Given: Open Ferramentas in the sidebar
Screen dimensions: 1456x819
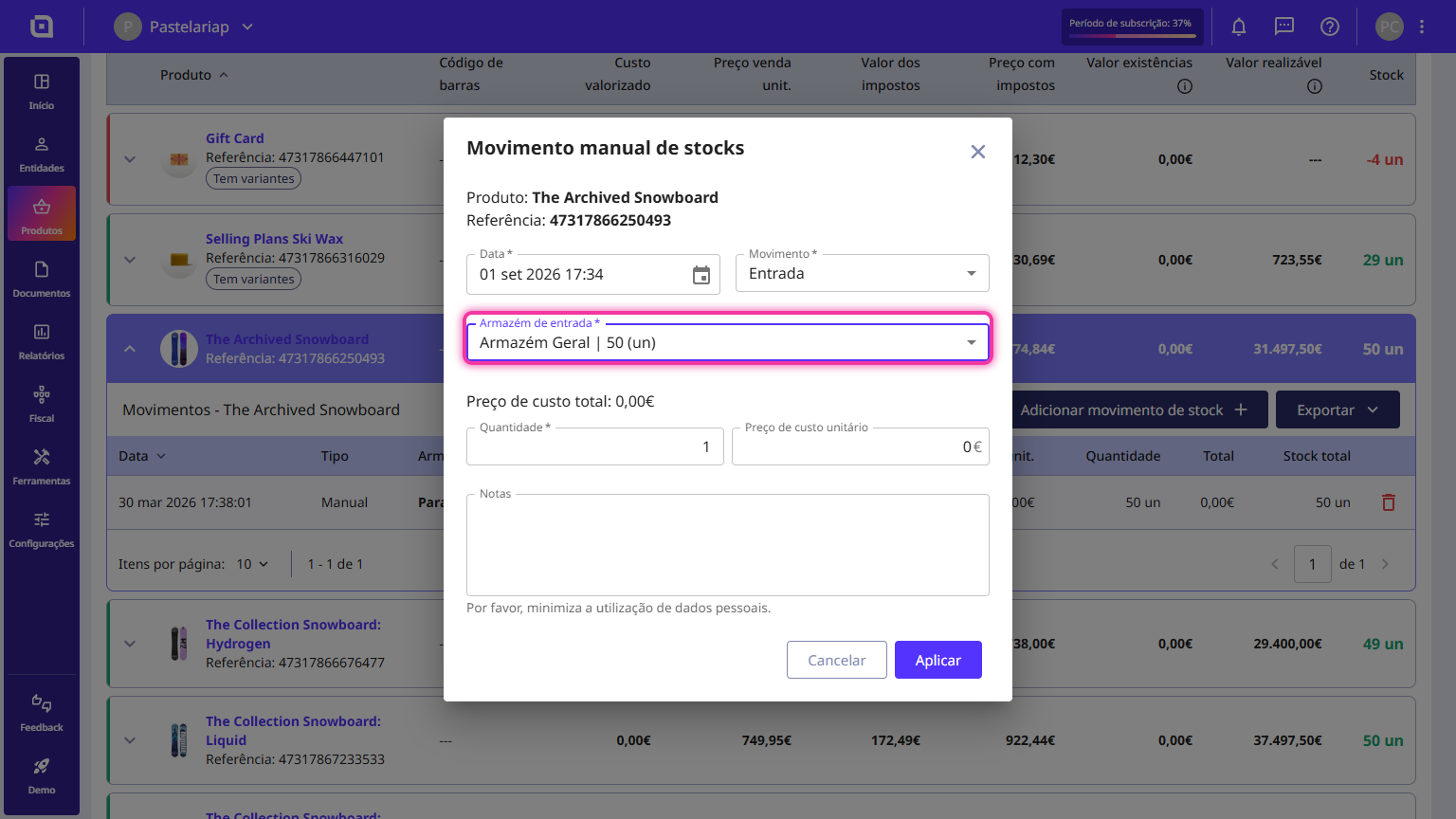Looking at the screenshot, I should [x=42, y=467].
